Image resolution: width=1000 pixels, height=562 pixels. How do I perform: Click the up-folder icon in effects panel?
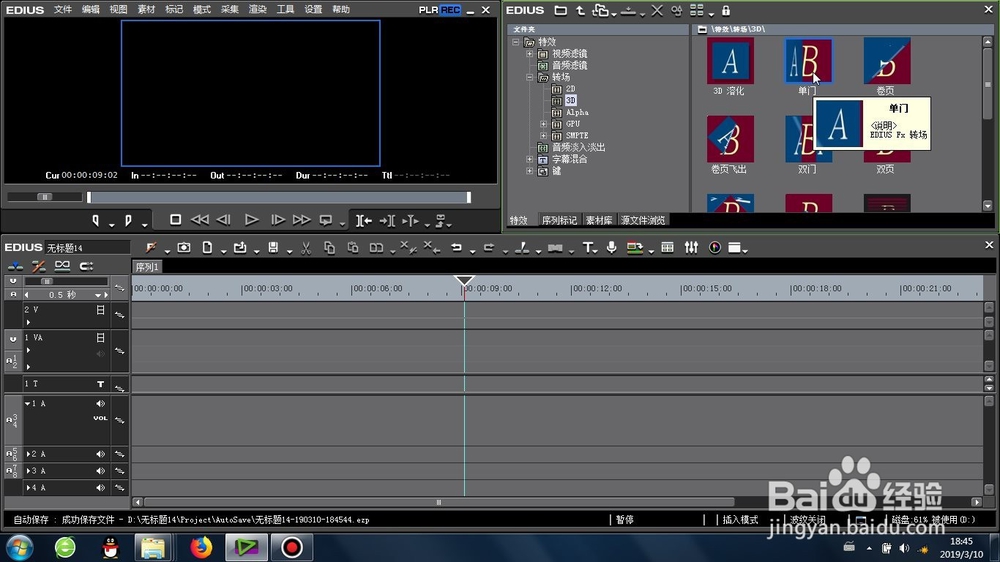(x=580, y=11)
